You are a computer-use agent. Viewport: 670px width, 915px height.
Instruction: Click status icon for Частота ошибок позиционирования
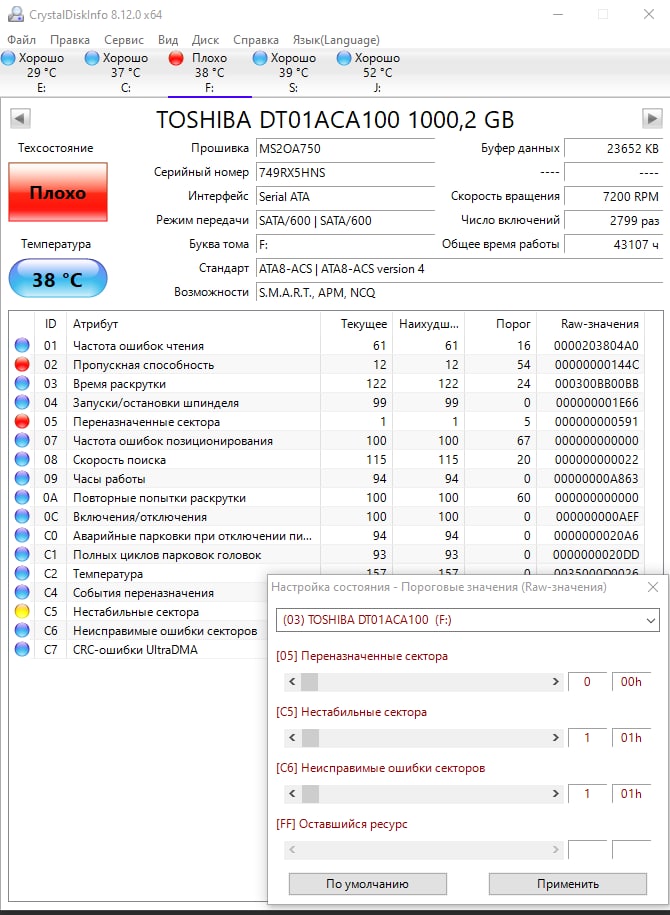click(x=22, y=441)
